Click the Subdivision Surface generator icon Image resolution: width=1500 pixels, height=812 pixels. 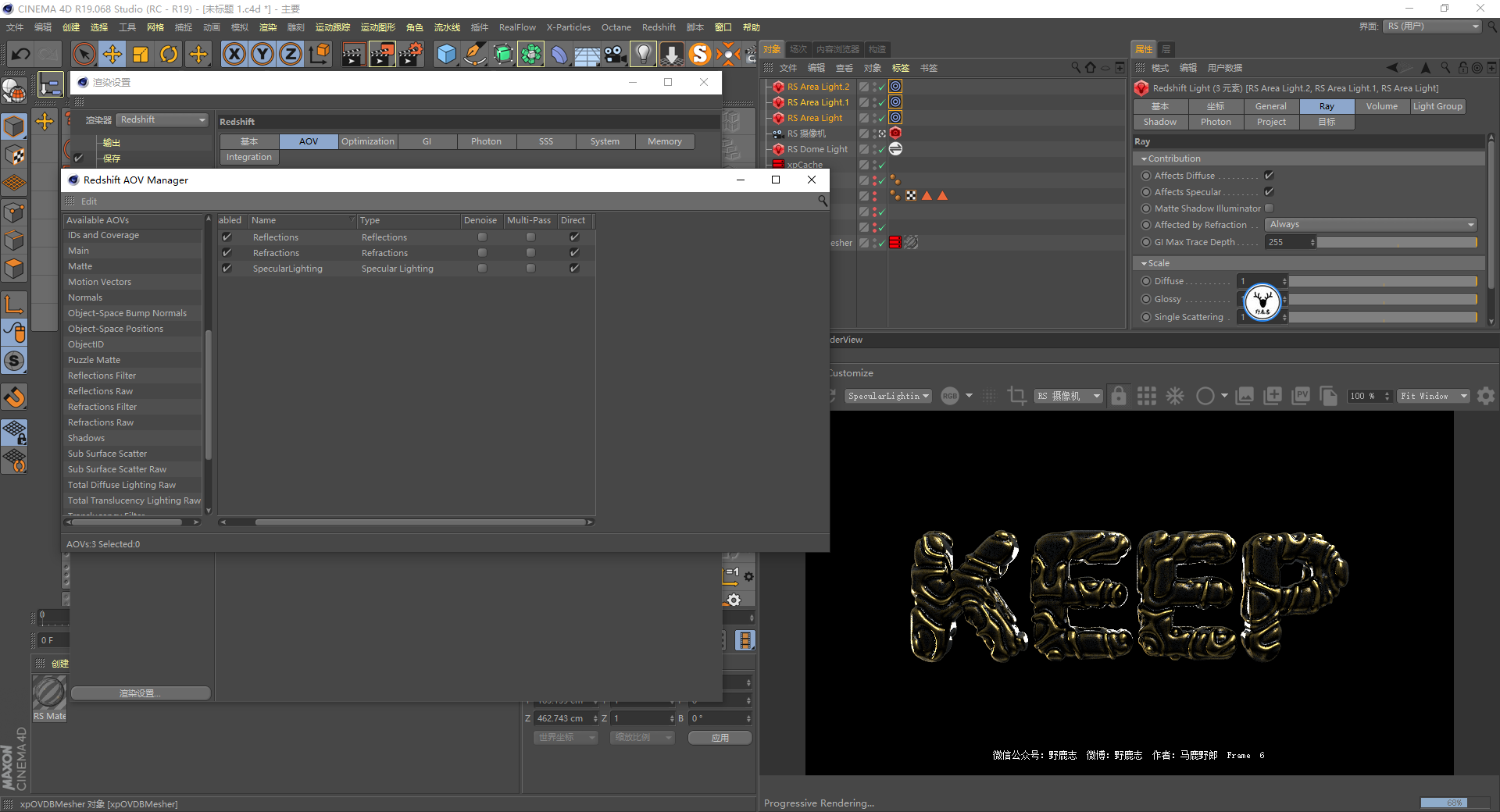tap(503, 54)
